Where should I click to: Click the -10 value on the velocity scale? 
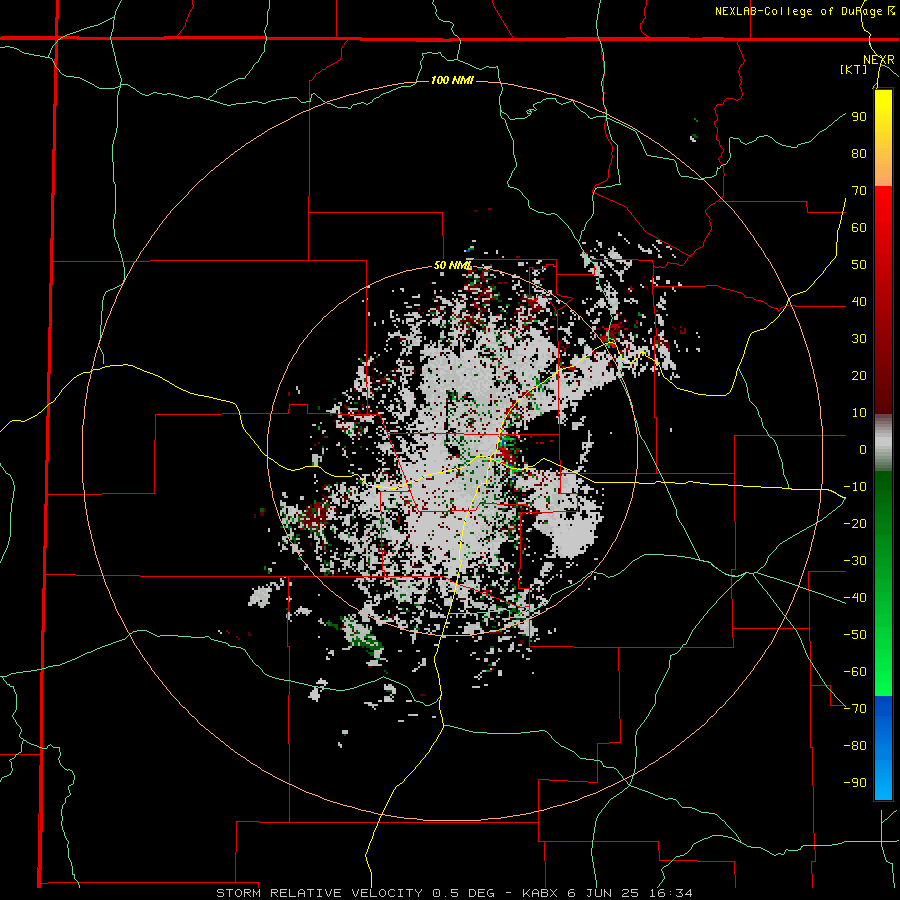click(855, 487)
